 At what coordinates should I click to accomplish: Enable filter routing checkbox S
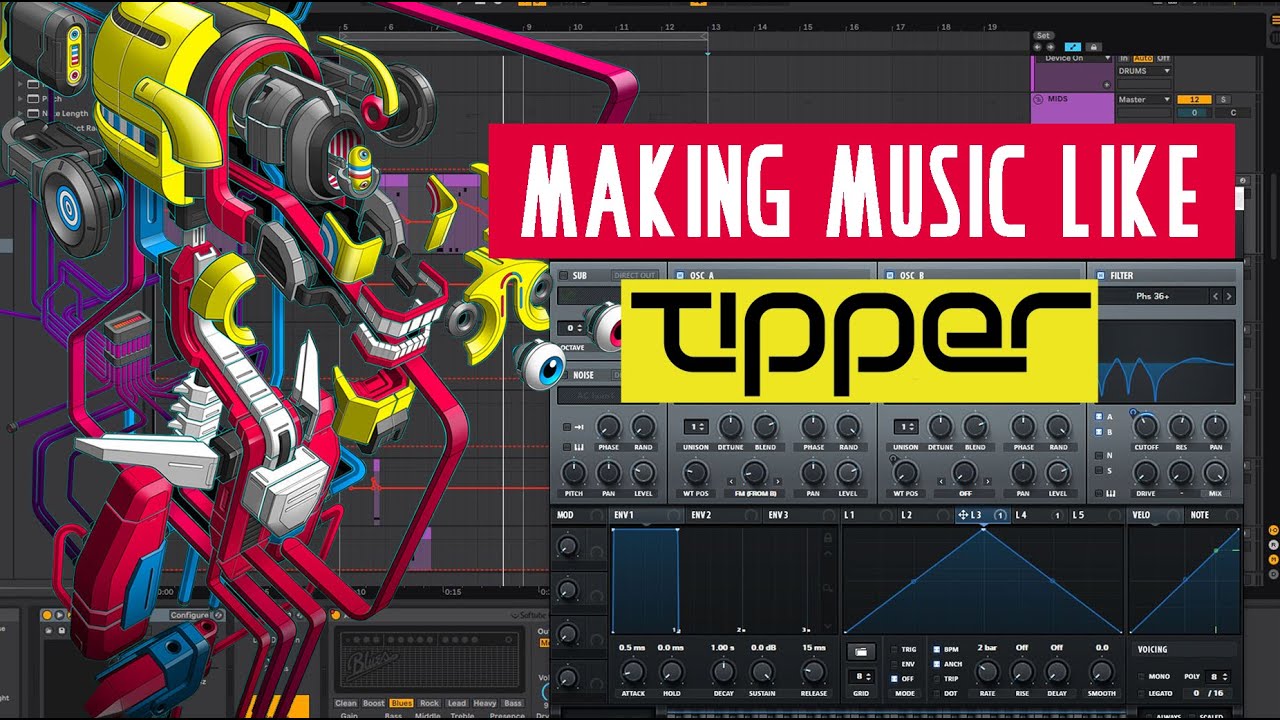click(x=1098, y=470)
